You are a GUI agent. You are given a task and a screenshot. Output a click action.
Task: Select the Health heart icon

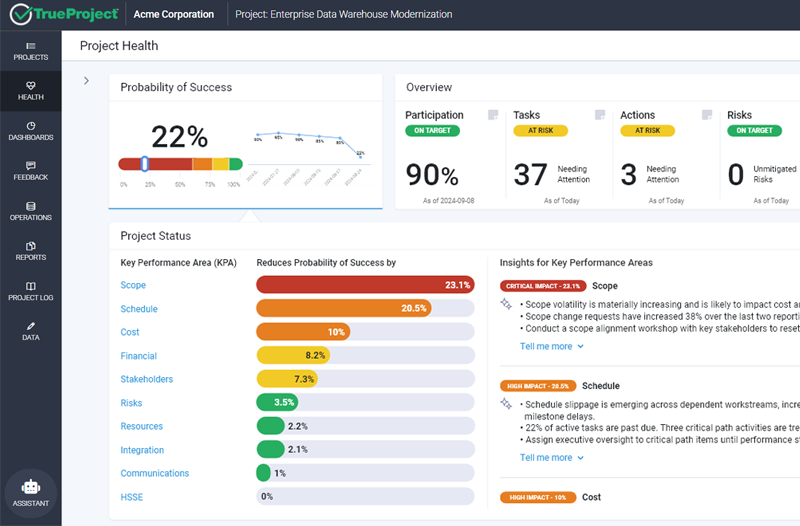click(x=31, y=86)
